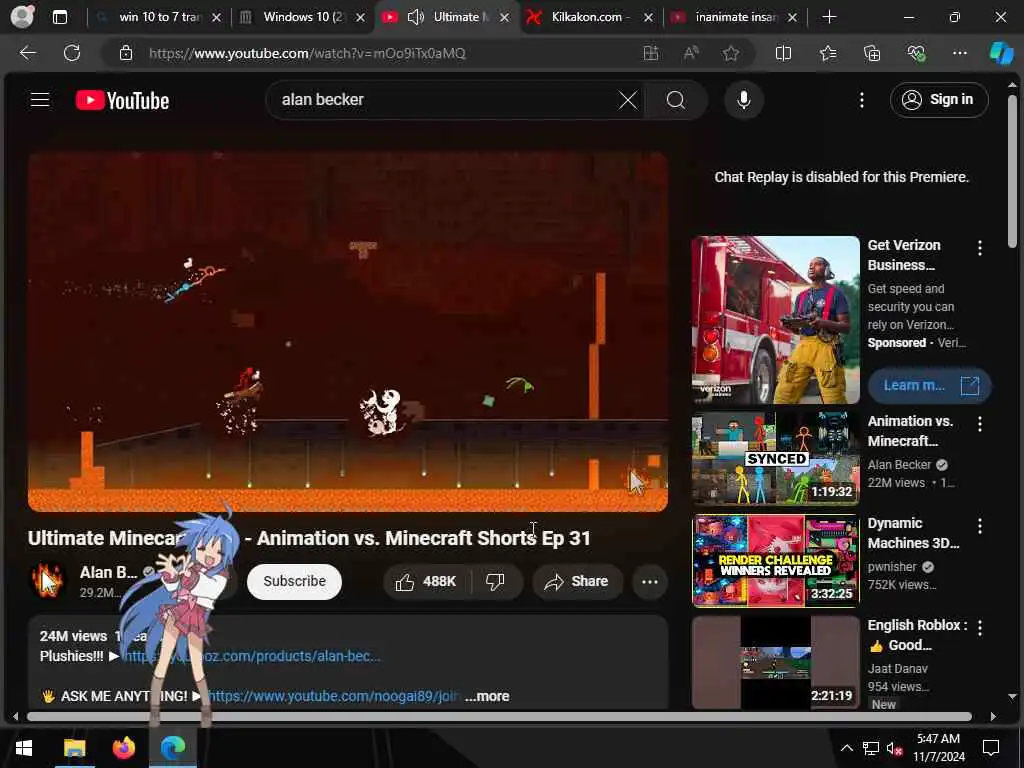Launch Firefox from taskbar
The height and width of the screenshot is (768, 1024).
pyautogui.click(x=123, y=748)
